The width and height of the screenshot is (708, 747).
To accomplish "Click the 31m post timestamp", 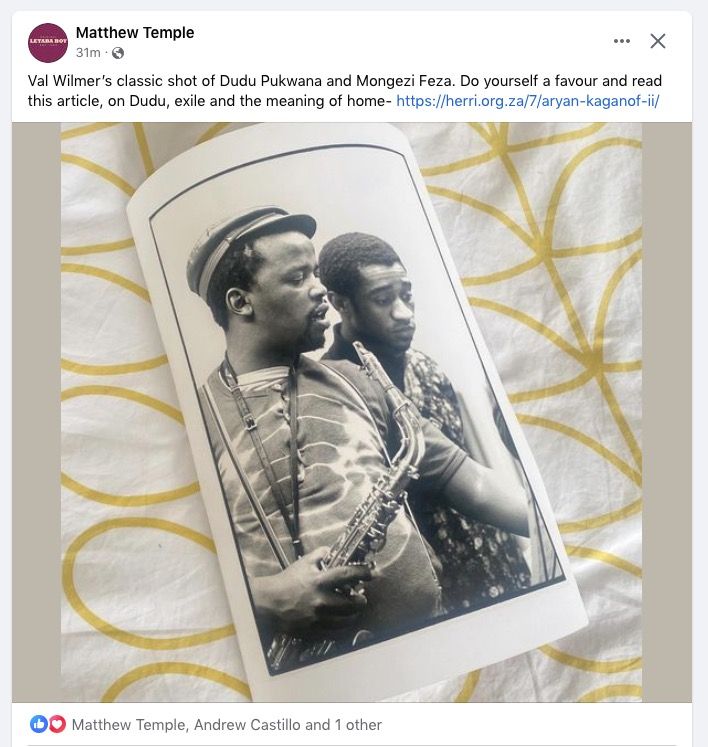I will (x=88, y=53).
